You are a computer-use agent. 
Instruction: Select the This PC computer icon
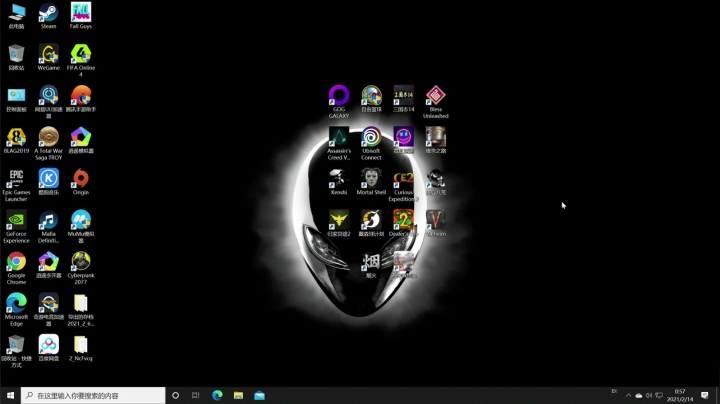point(16,16)
